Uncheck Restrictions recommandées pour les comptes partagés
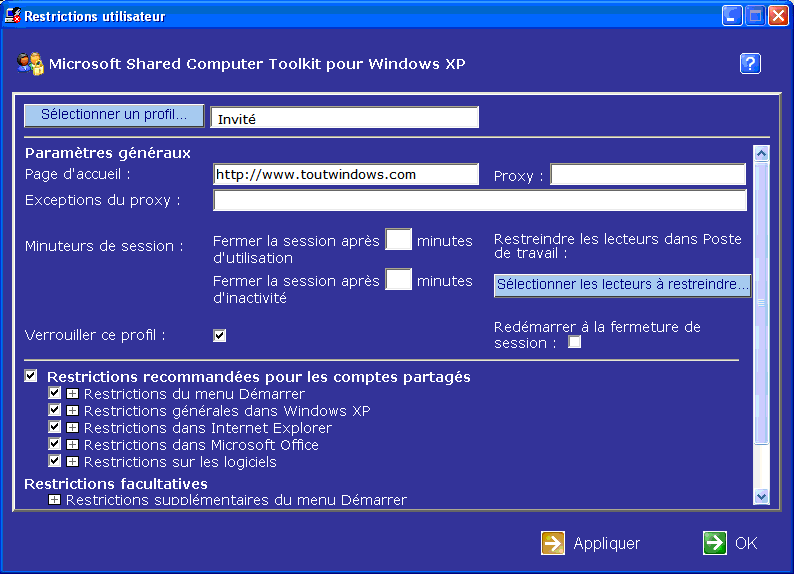Screen dimensions: 795x575 point(31,376)
